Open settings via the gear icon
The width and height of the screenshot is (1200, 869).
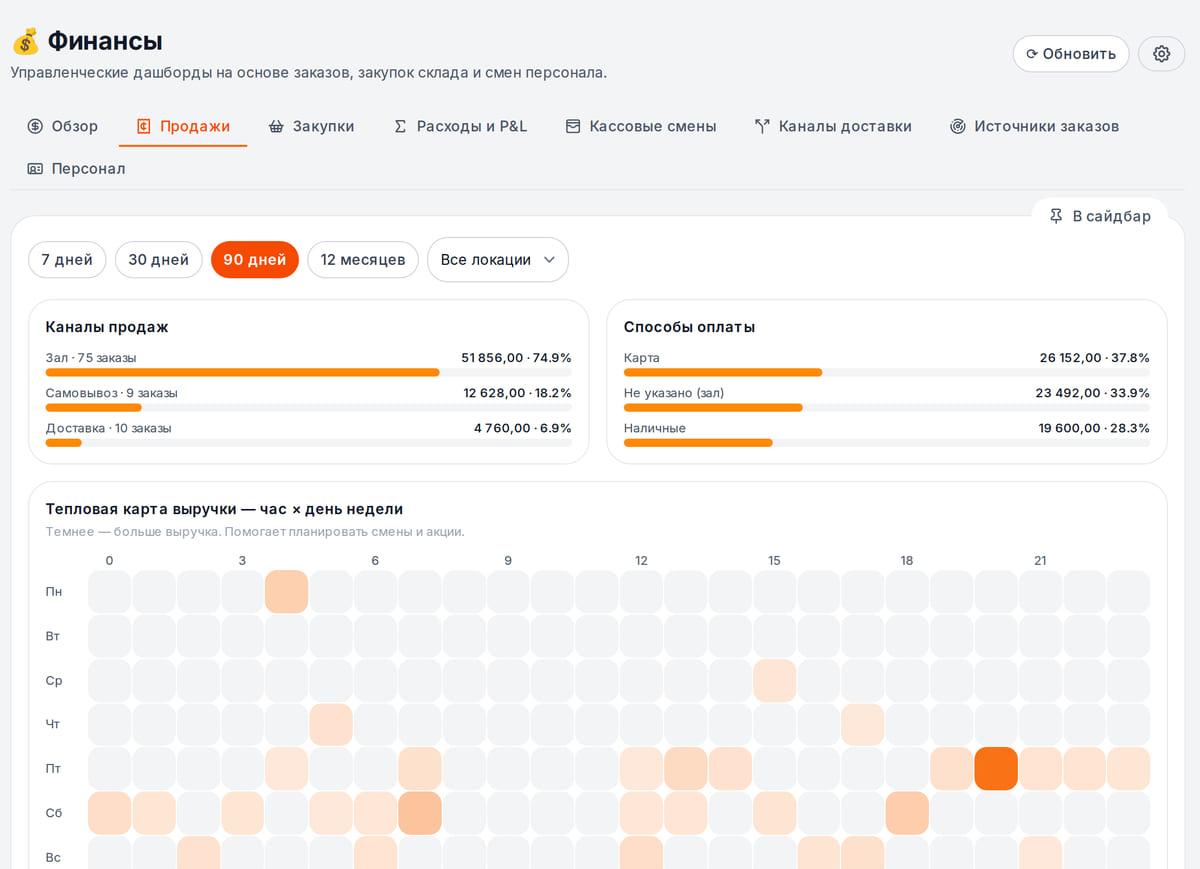pyautogui.click(x=1161, y=54)
